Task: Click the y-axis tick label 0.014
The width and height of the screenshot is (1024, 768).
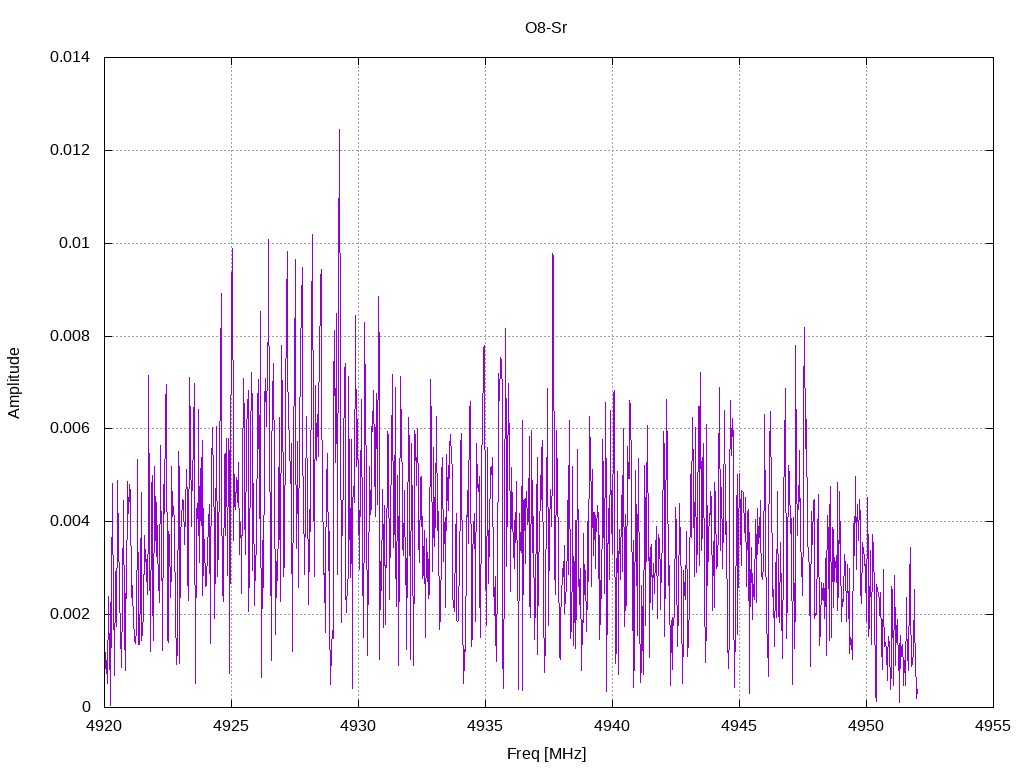Action: click(x=70, y=57)
